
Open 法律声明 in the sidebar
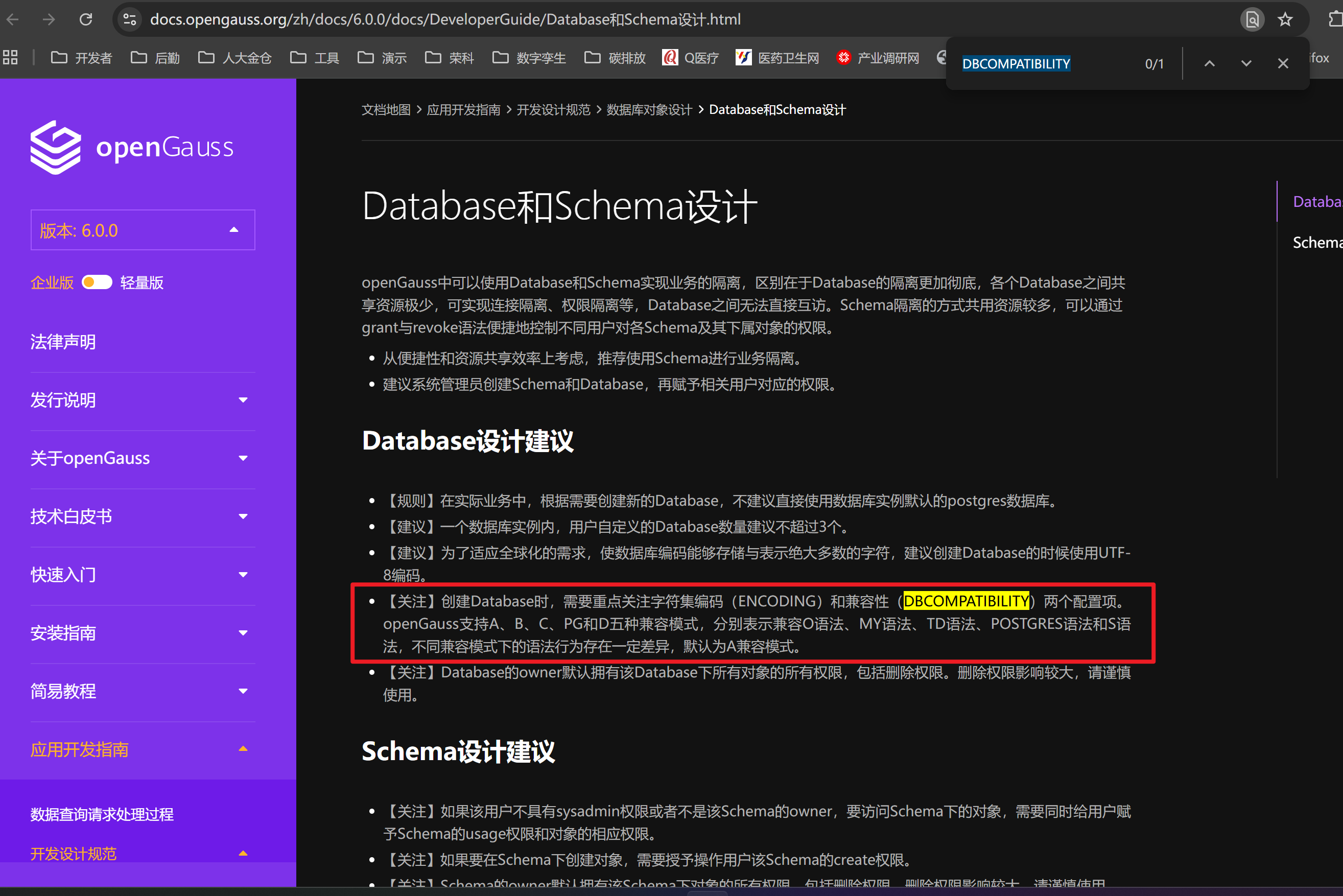click(x=63, y=342)
